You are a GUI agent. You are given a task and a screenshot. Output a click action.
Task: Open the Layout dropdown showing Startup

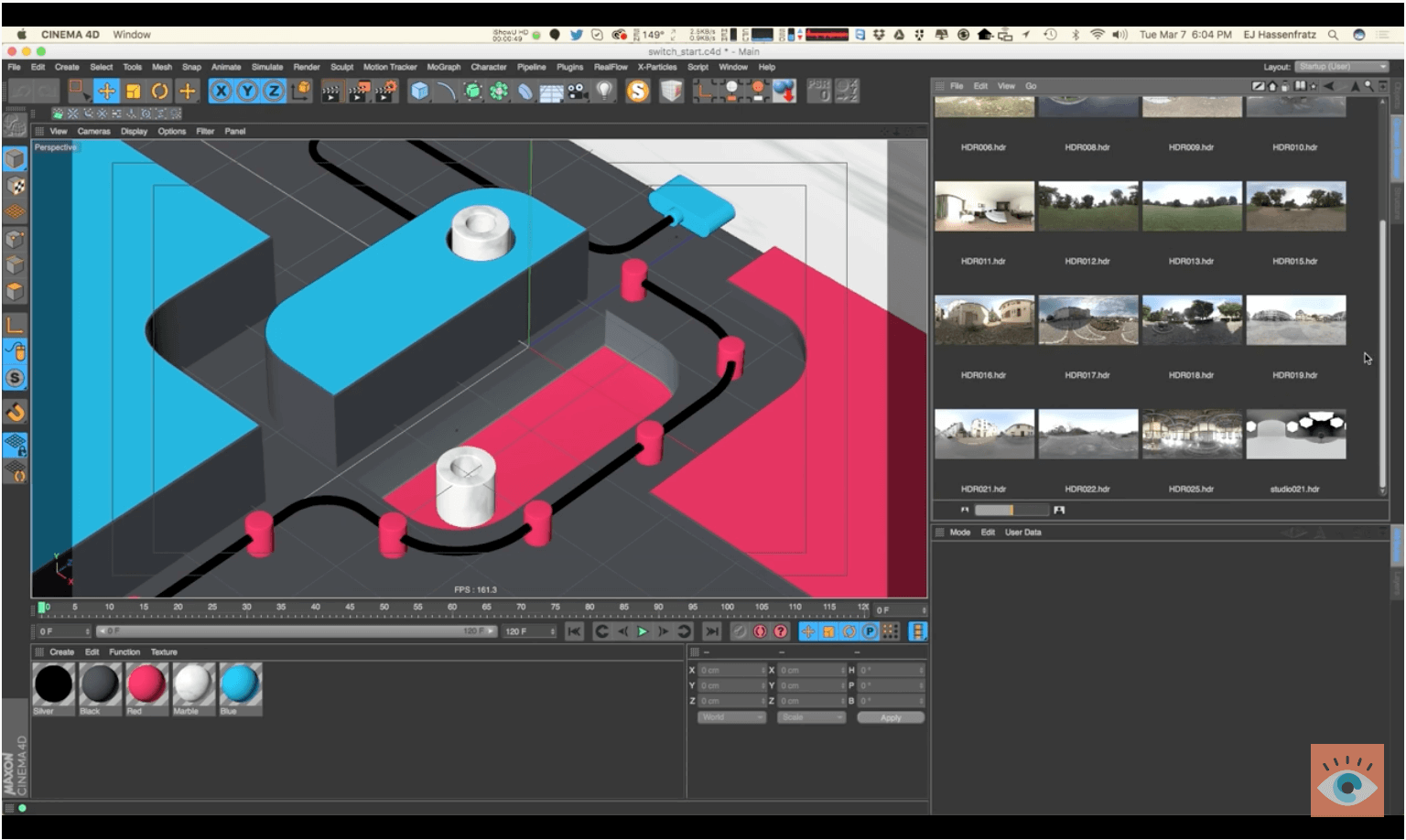click(x=1342, y=67)
